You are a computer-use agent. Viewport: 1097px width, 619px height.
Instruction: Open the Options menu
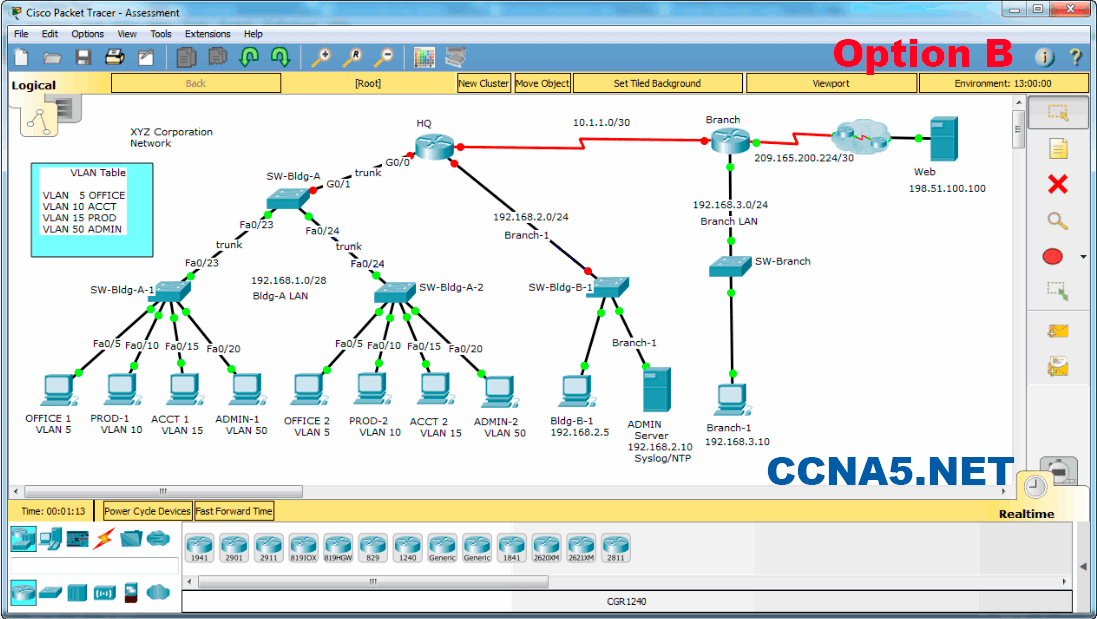(x=87, y=33)
